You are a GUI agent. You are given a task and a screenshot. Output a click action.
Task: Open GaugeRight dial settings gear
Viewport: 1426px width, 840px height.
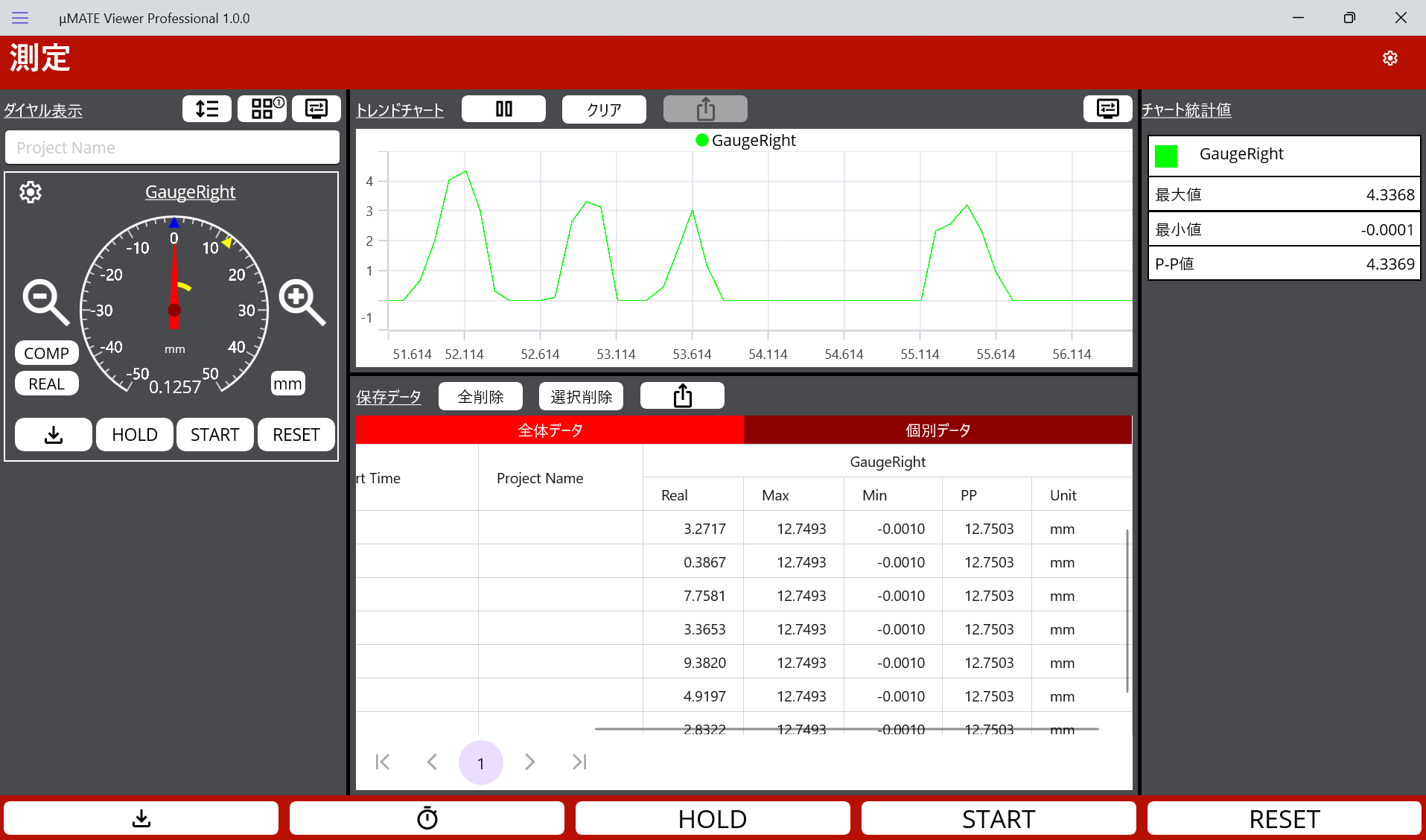coord(31,192)
